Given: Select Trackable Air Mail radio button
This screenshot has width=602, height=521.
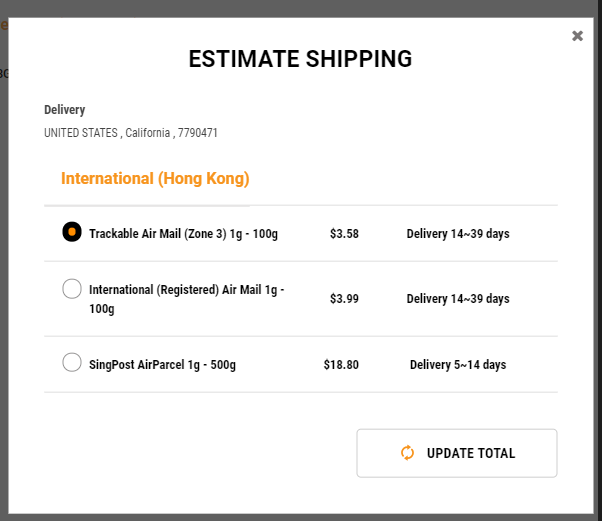Looking at the screenshot, I should (x=72, y=232).
